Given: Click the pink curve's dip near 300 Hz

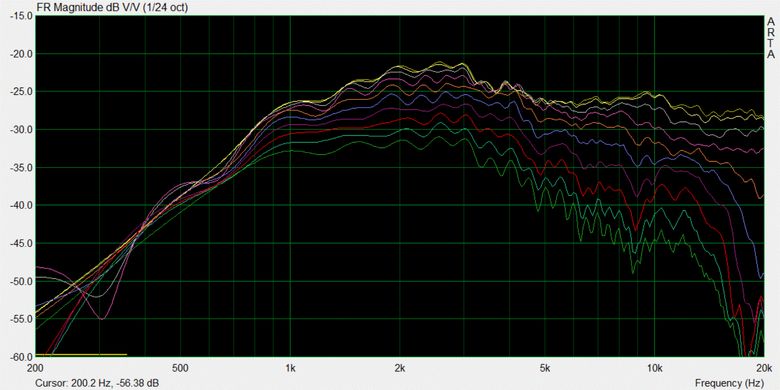Looking at the screenshot, I should (101, 318).
